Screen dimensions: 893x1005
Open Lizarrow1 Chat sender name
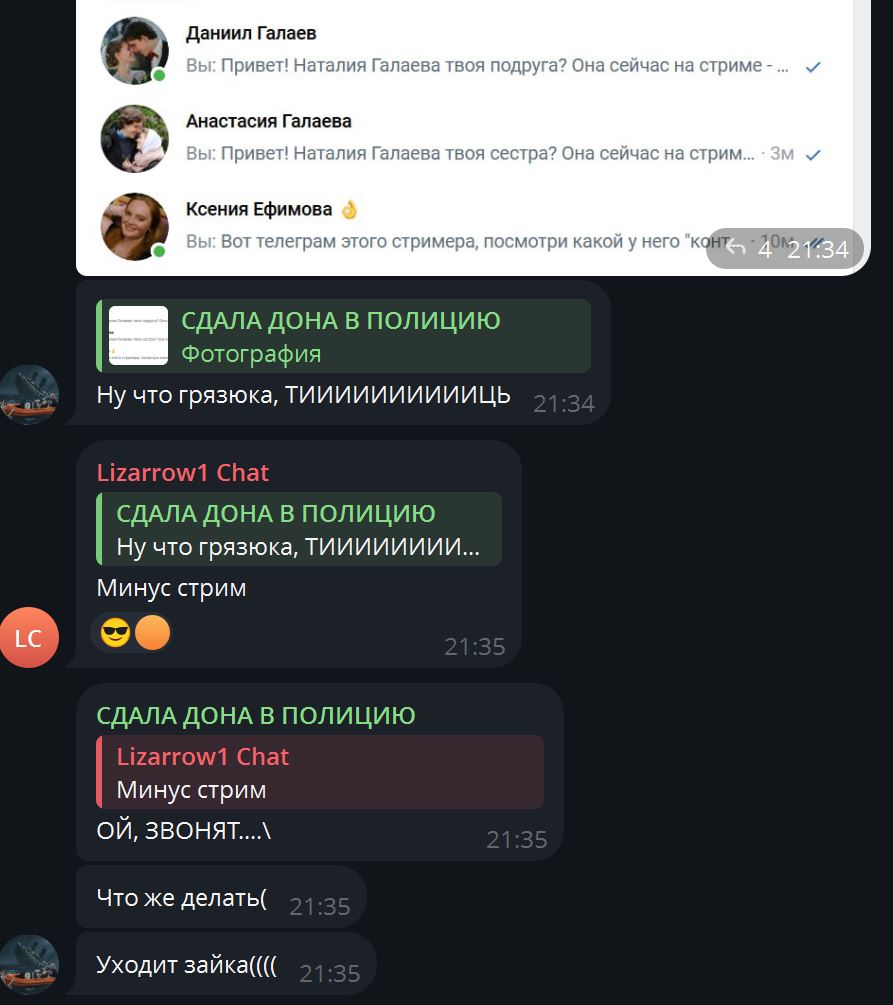[x=183, y=472]
